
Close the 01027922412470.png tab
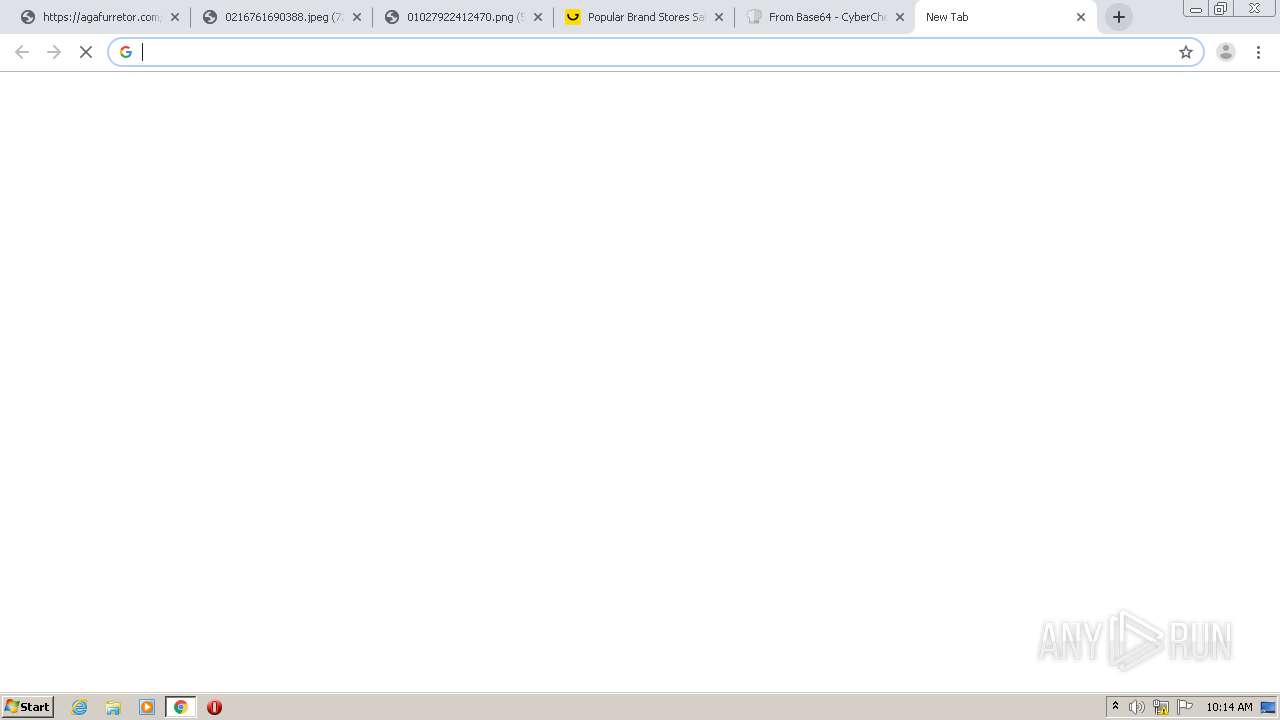(538, 17)
